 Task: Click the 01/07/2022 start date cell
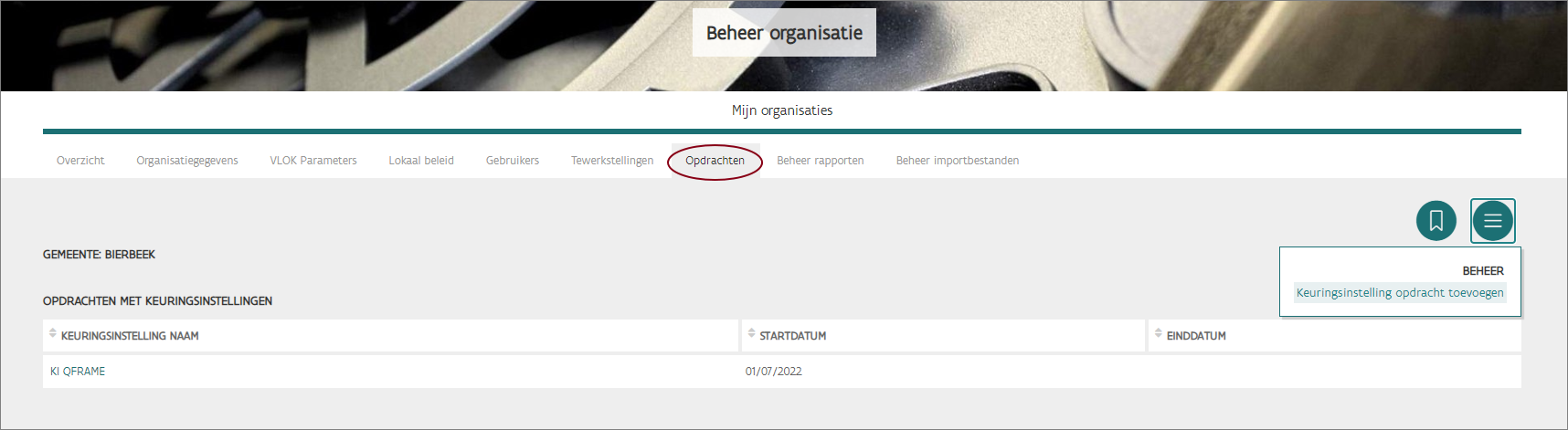point(773,372)
